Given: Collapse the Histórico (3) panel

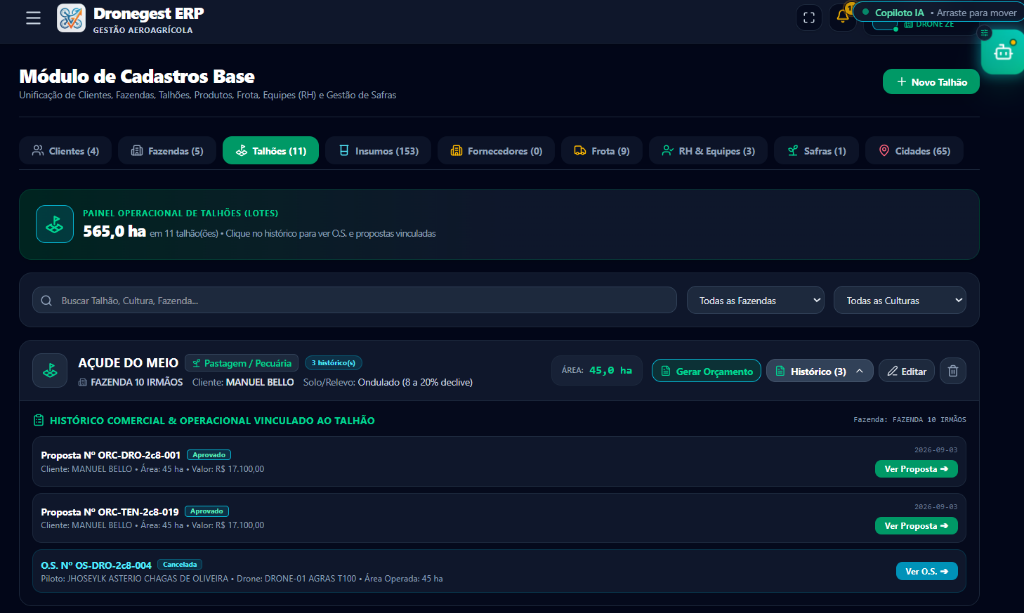Looking at the screenshot, I should point(820,371).
